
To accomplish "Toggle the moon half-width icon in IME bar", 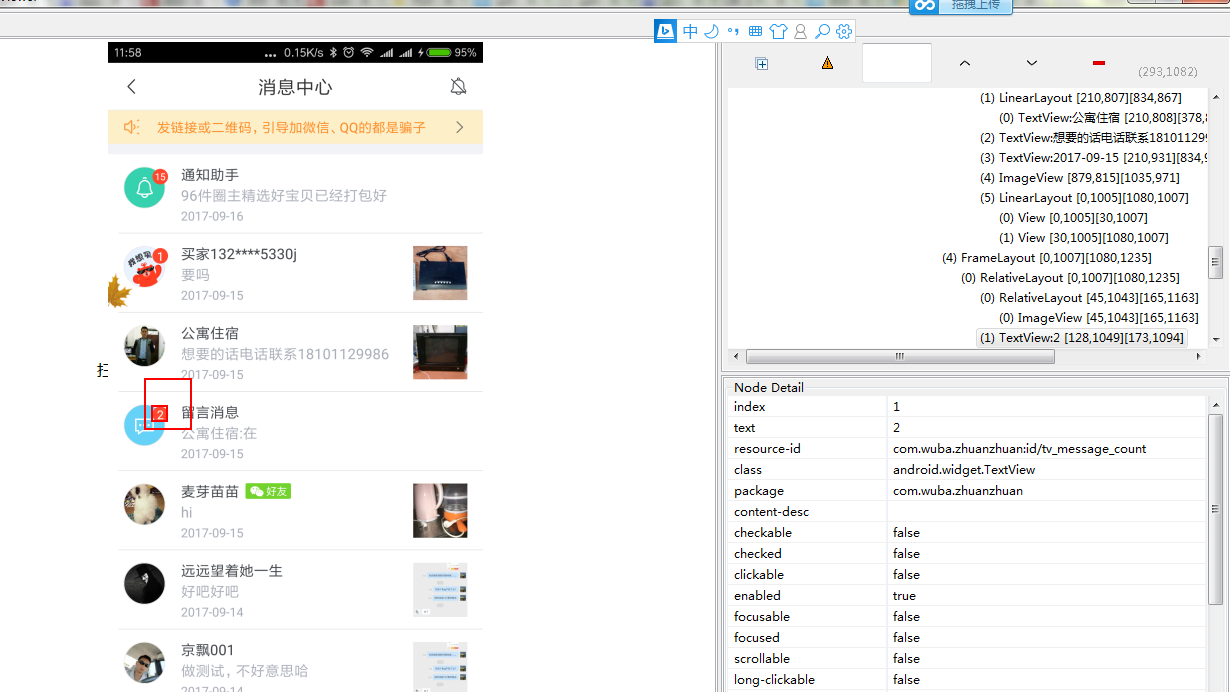I will (x=712, y=32).
